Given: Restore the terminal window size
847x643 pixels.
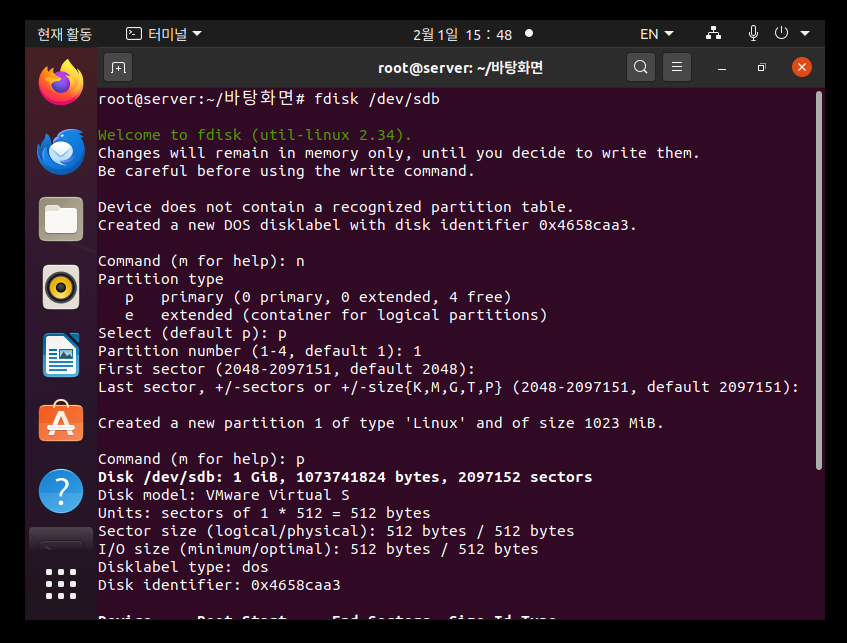Looking at the screenshot, I should tap(761, 67).
